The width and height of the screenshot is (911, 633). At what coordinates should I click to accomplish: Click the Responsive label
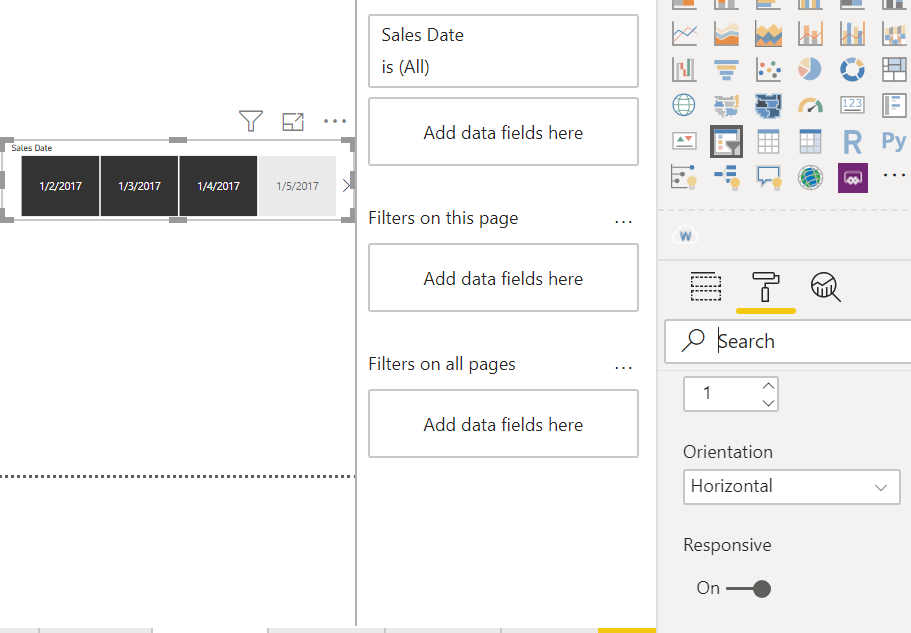coord(727,545)
